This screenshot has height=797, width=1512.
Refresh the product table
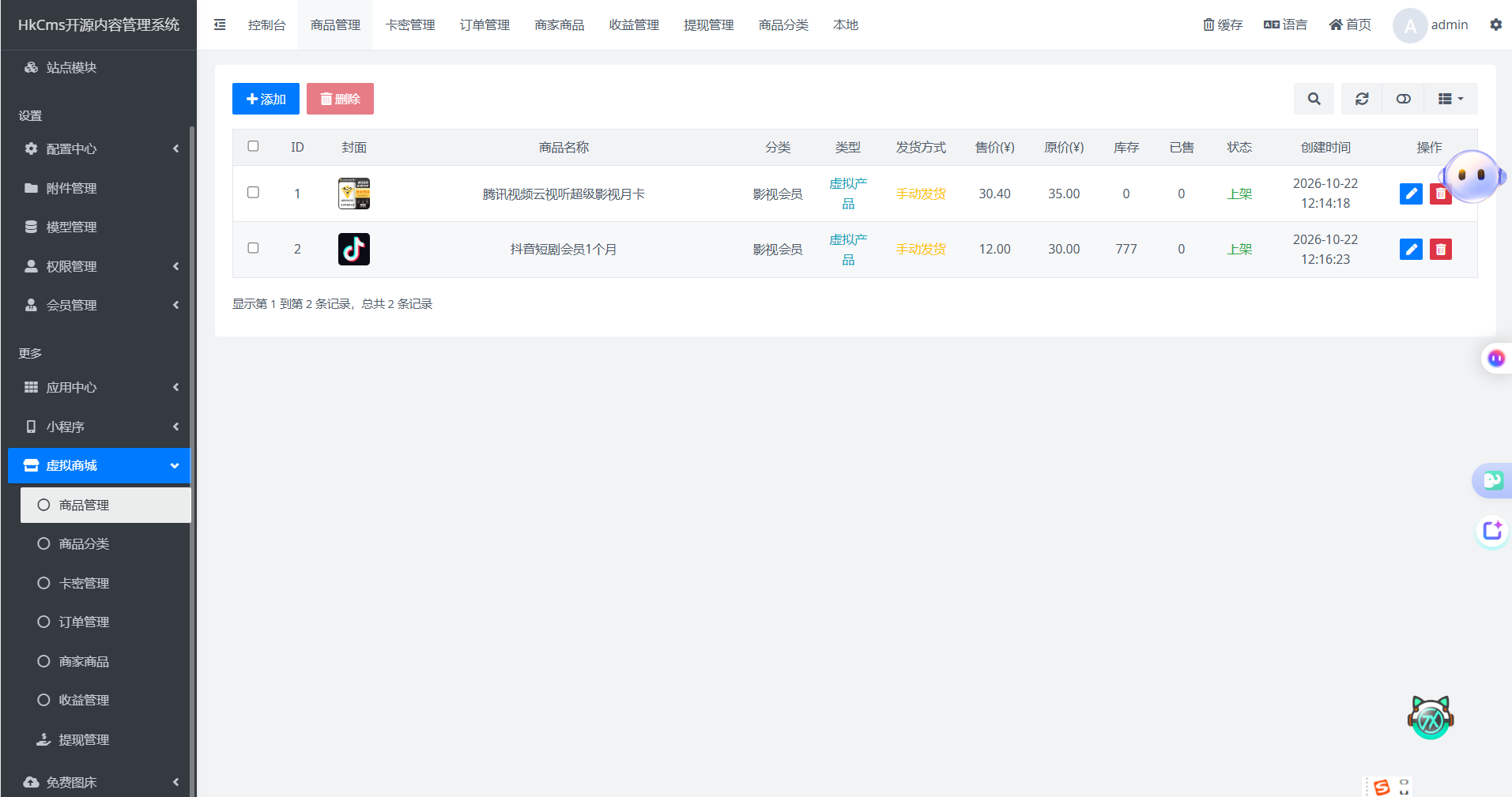[1362, 99]
